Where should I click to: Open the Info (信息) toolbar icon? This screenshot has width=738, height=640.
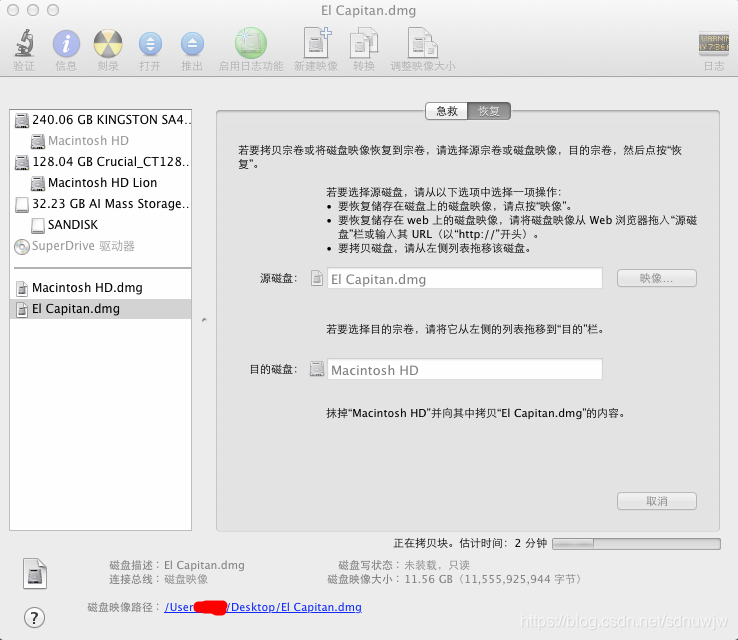(x=66, y=44)
